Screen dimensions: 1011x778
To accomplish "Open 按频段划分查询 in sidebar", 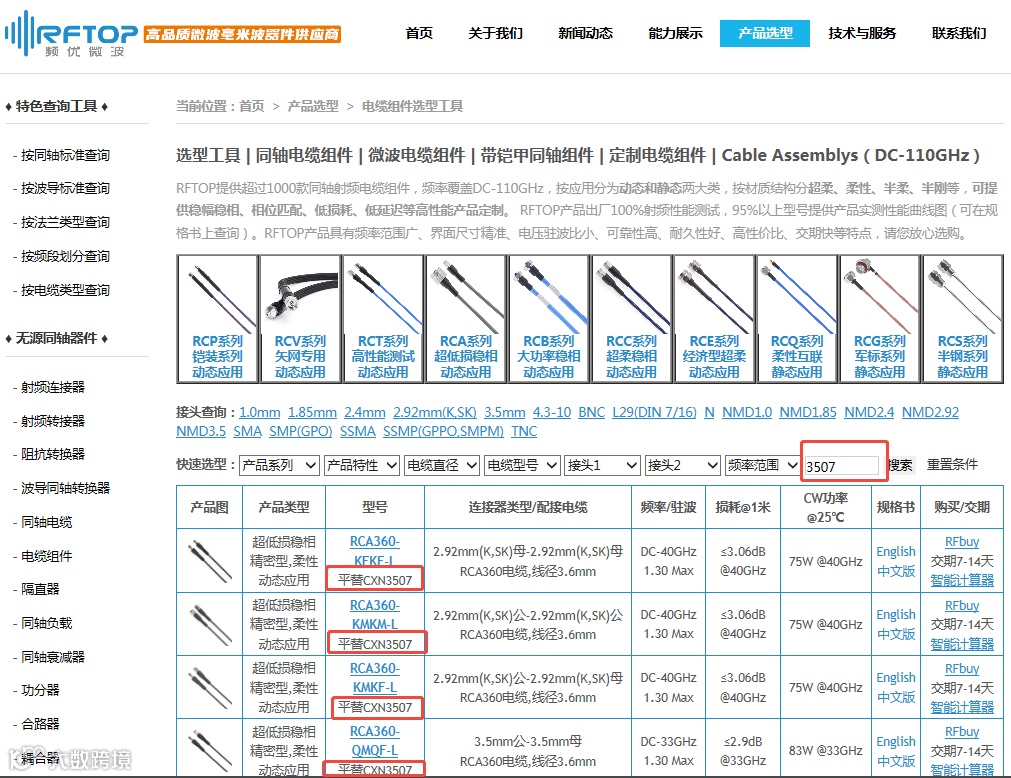I will (65, 257).
